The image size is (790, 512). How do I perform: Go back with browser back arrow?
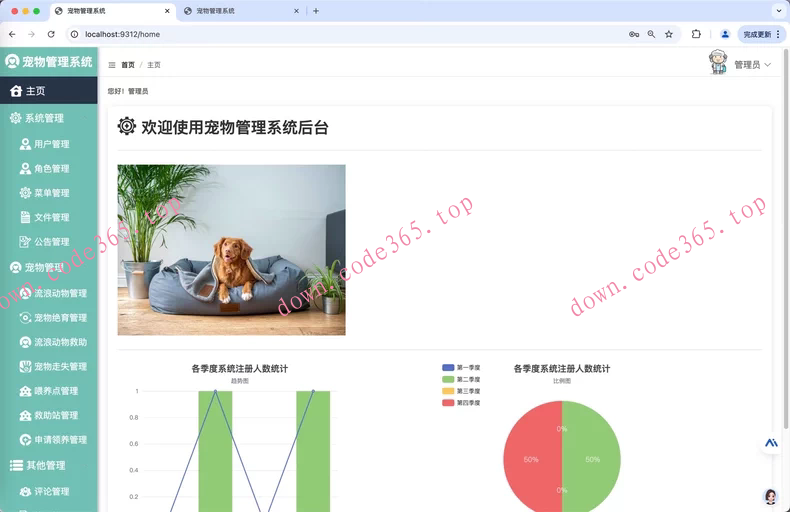(x=12, y=34)
